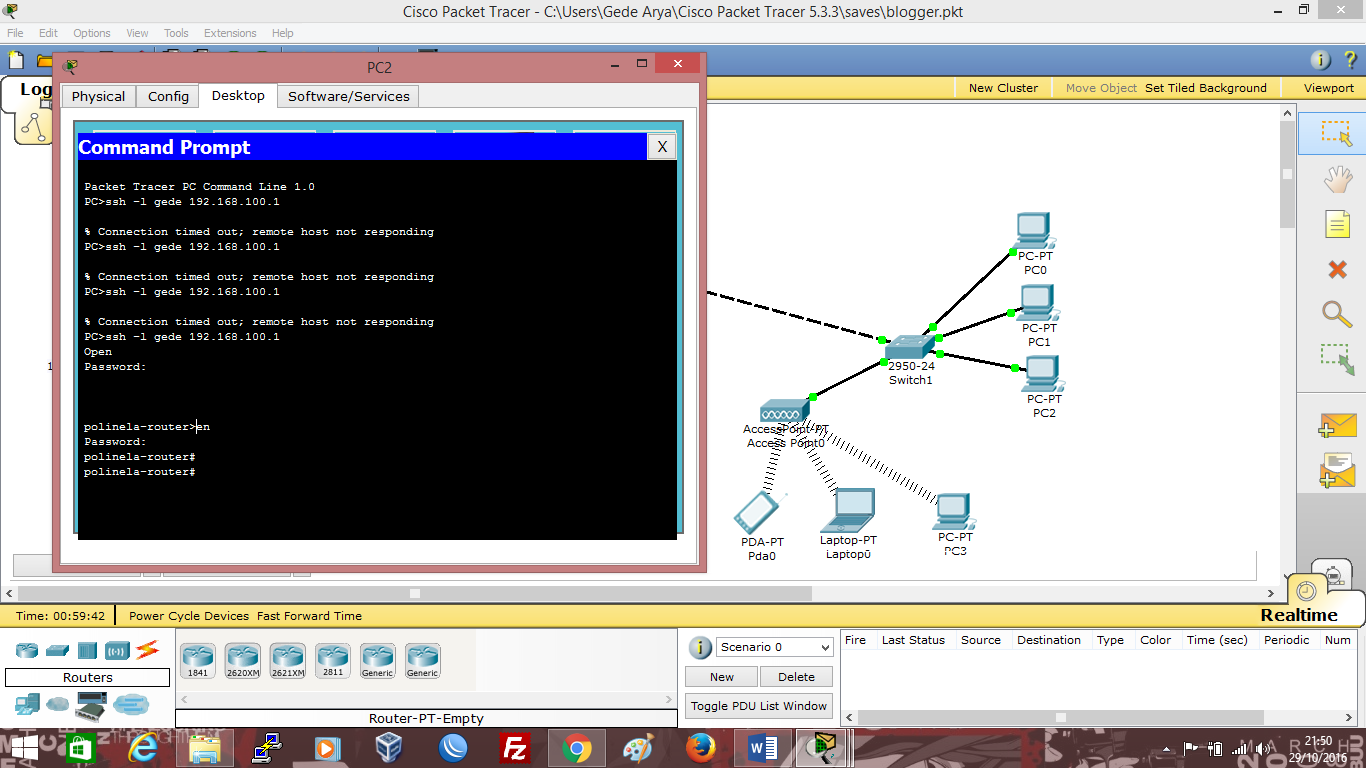Image resolution: width=1366 pixels, height=768 pixels.
Task: Click the New scenario button
Action: tap(722, 677)
